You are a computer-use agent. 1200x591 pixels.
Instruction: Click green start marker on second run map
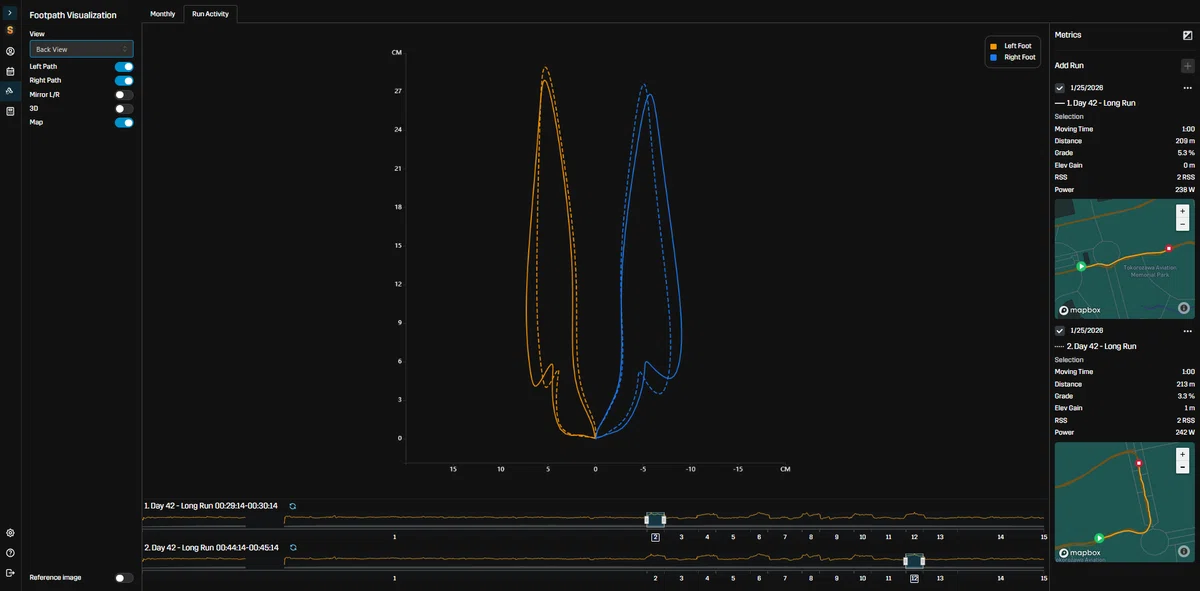(1099, 537)
